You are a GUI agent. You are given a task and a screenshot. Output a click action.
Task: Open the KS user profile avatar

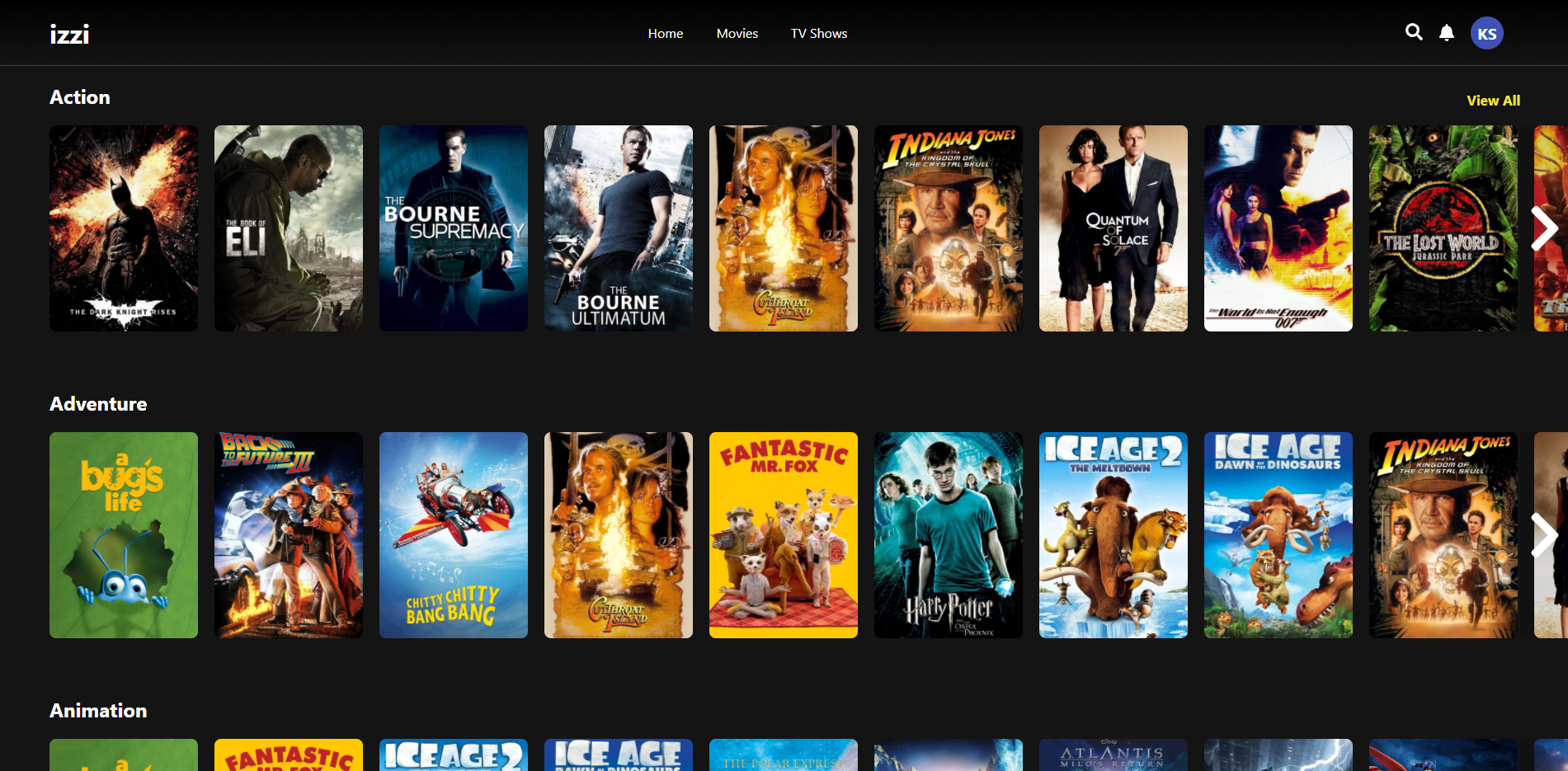point(1486,33)
